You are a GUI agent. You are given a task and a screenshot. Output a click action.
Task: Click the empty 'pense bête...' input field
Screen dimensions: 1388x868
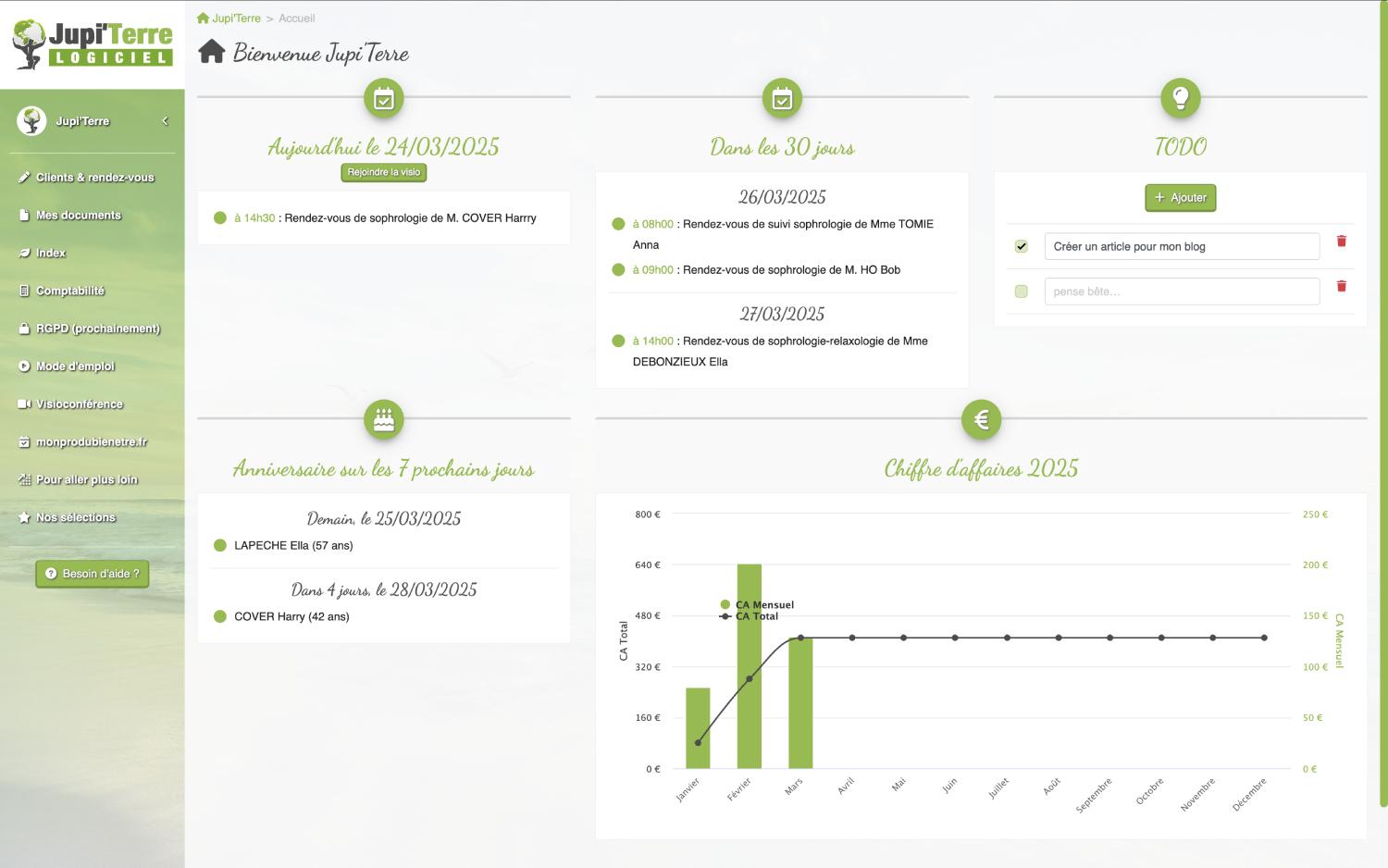click(x=1181, y=291)
